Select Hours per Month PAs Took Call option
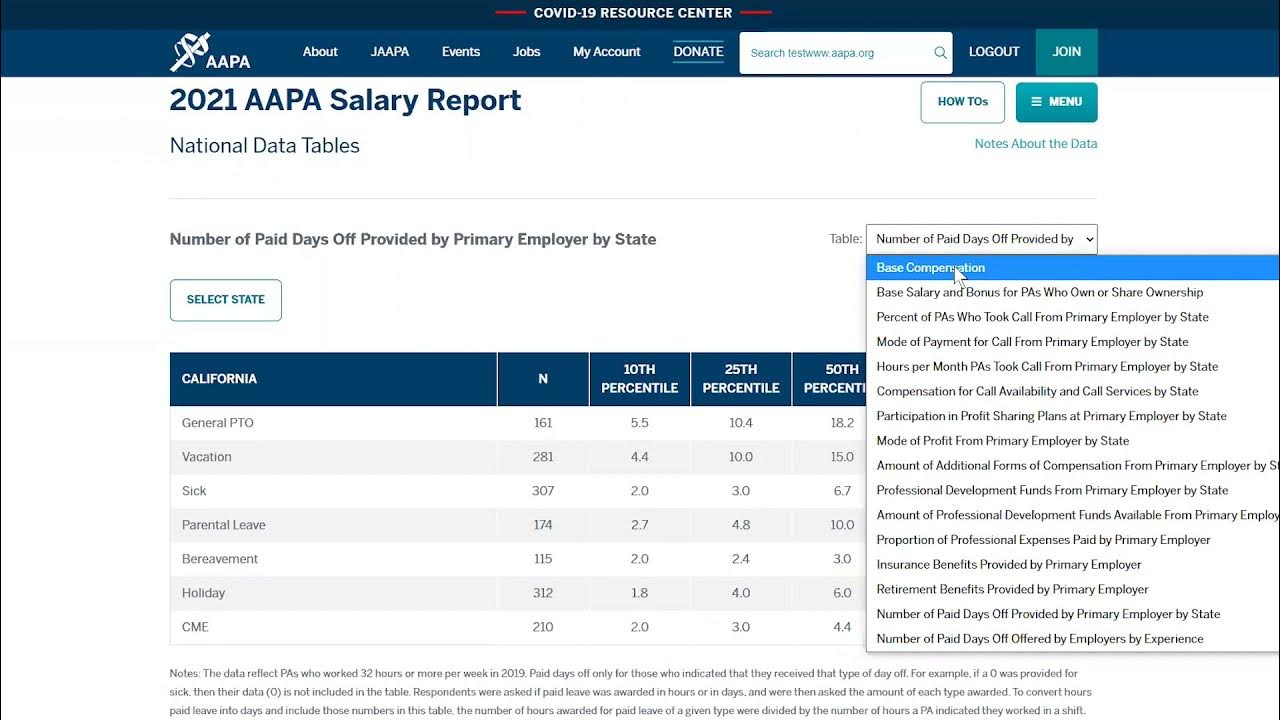 click(1073, 367)
